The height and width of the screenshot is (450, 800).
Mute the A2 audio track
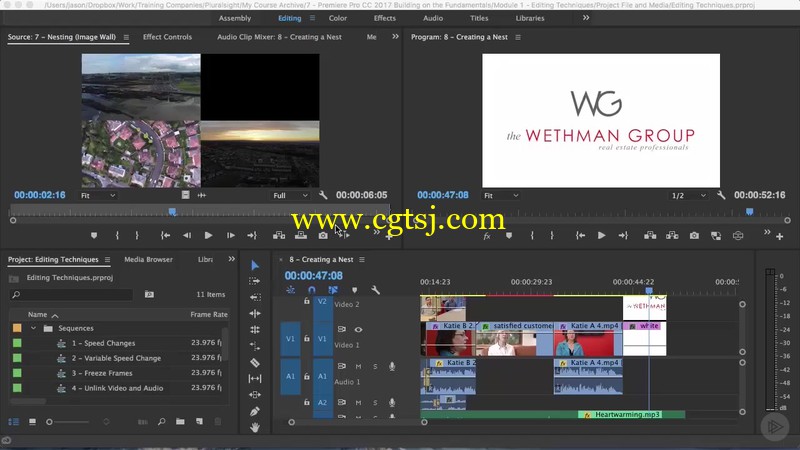(x=359, y=403)
